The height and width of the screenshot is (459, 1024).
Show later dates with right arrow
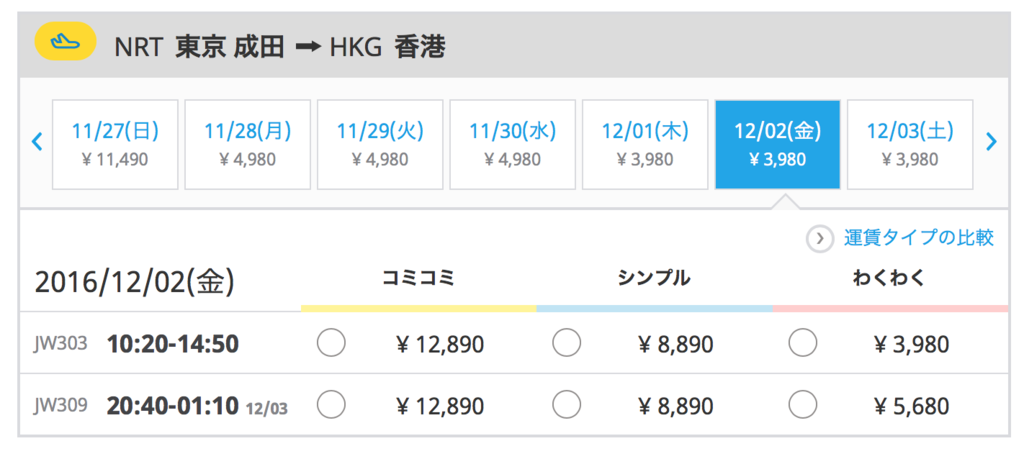tap(991, 142)
